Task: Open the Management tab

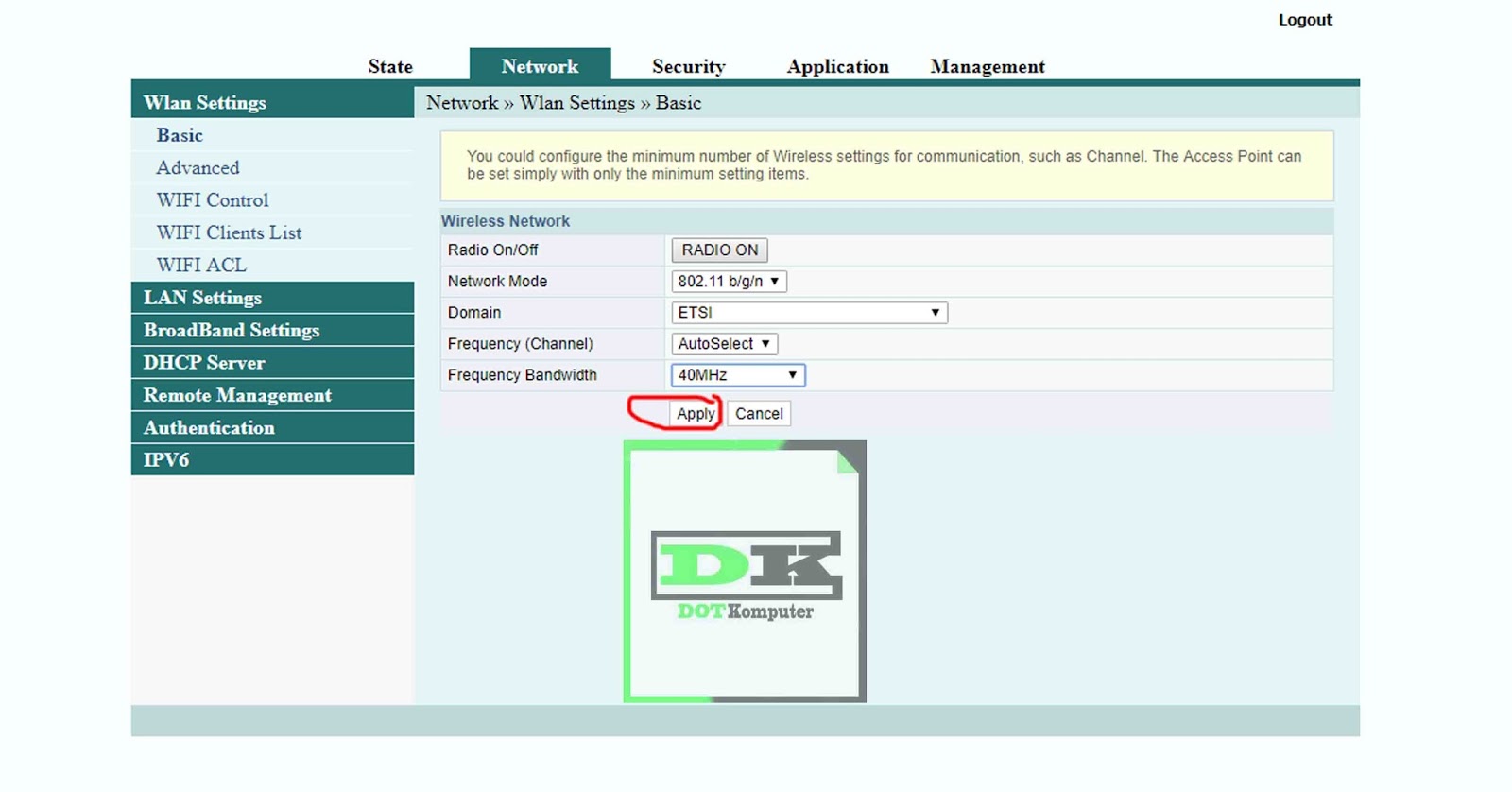Action: [988, 66]
